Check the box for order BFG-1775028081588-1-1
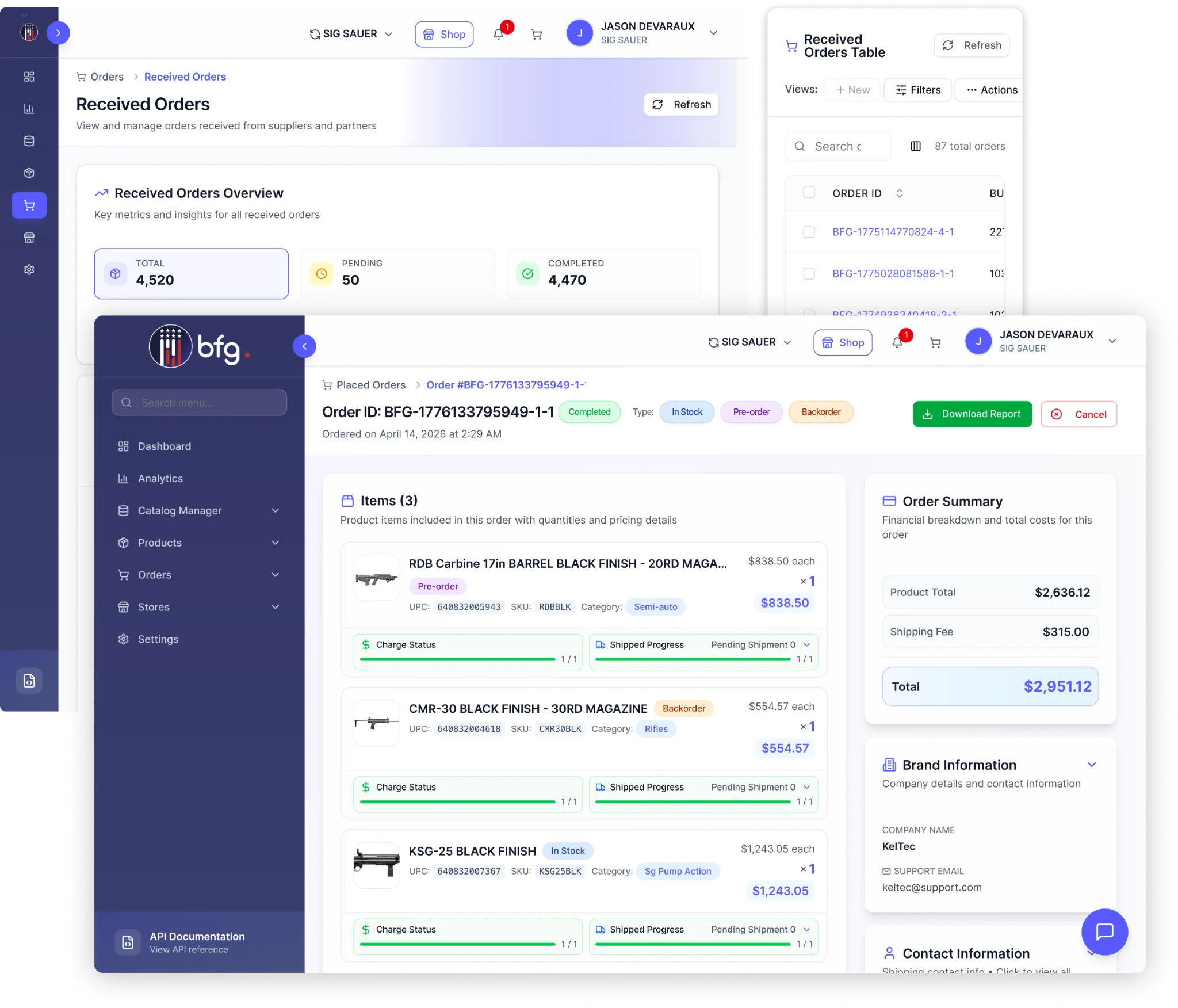The width and height of the screenshot is (1178, 1008). click(809, 273)
